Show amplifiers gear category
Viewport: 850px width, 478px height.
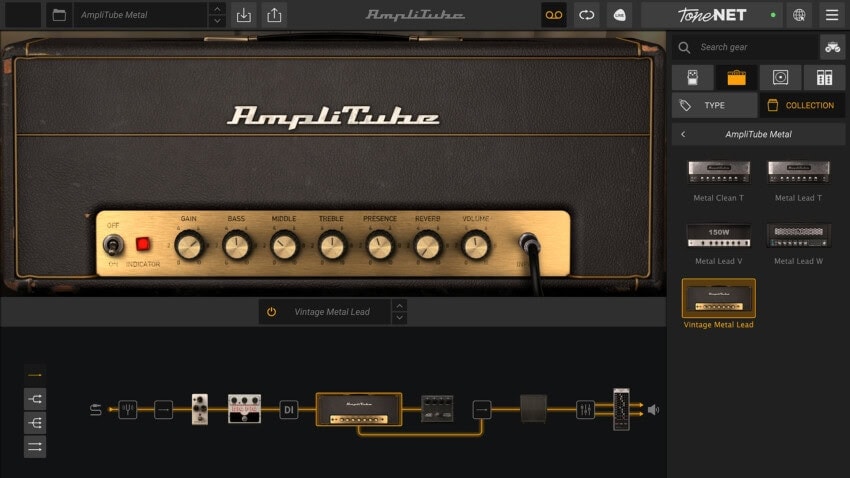(736, 77)
